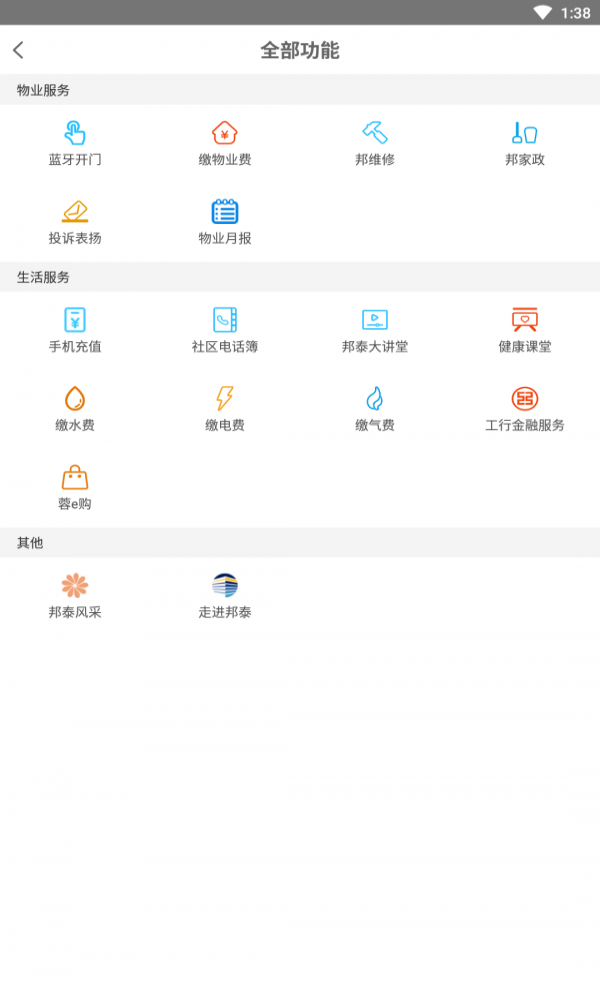Open 健康课堂 health class icon
The height and width of the screenshot is (1000, 600).
click(525, 320)
